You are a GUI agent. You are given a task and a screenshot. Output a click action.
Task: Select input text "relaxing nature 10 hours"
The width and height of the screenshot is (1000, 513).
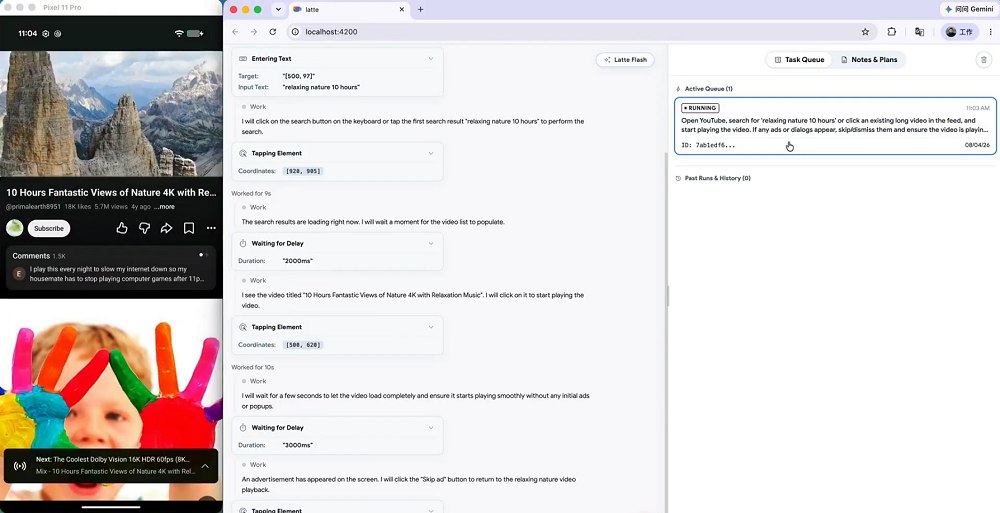click(321, 87)
